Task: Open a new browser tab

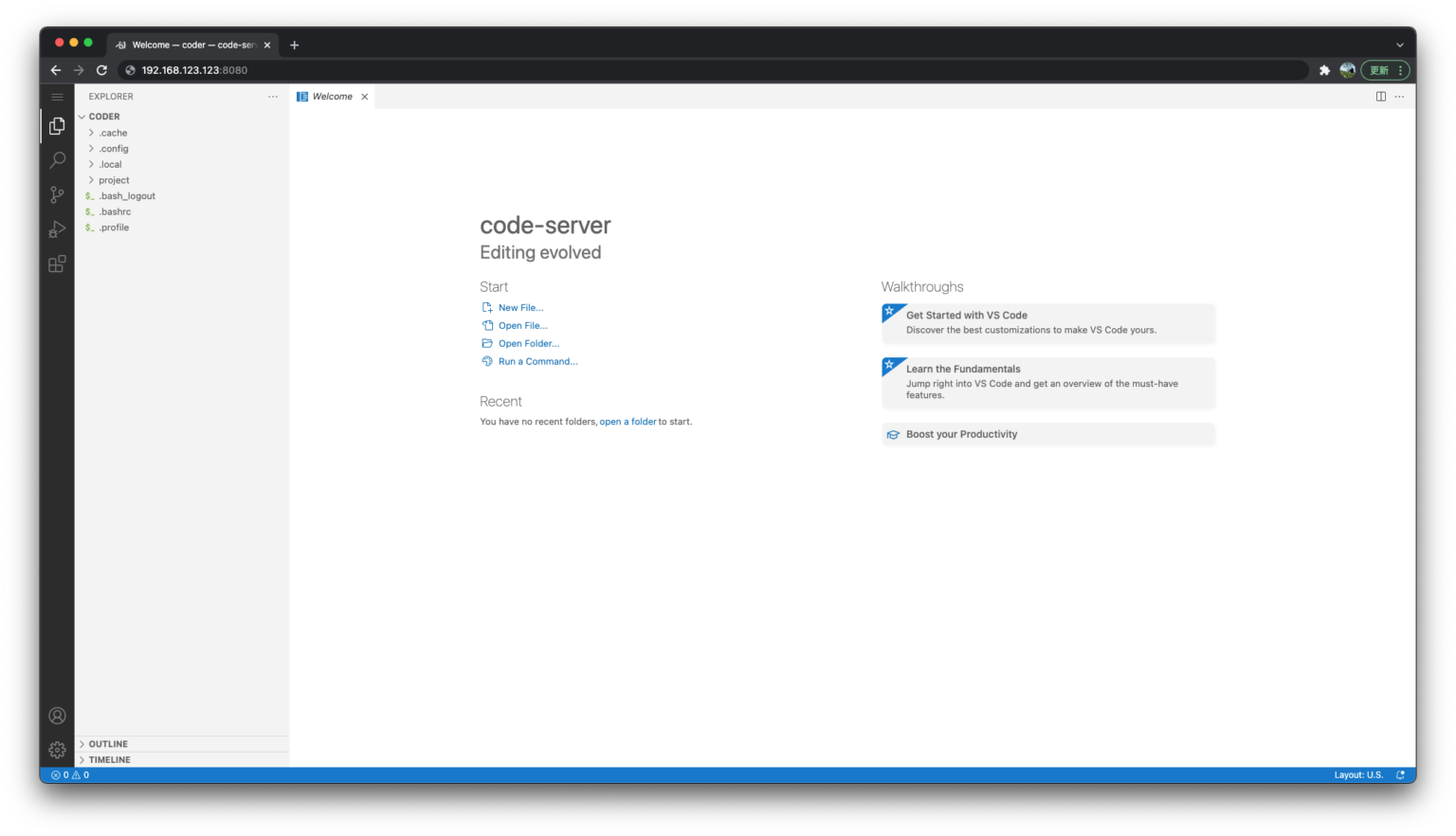Action: (295, 45)
